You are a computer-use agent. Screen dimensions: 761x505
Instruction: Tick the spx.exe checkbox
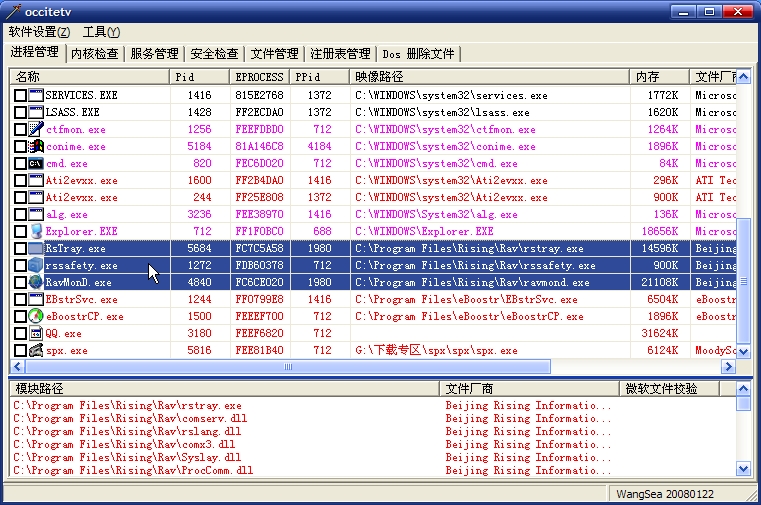point(20,350)
